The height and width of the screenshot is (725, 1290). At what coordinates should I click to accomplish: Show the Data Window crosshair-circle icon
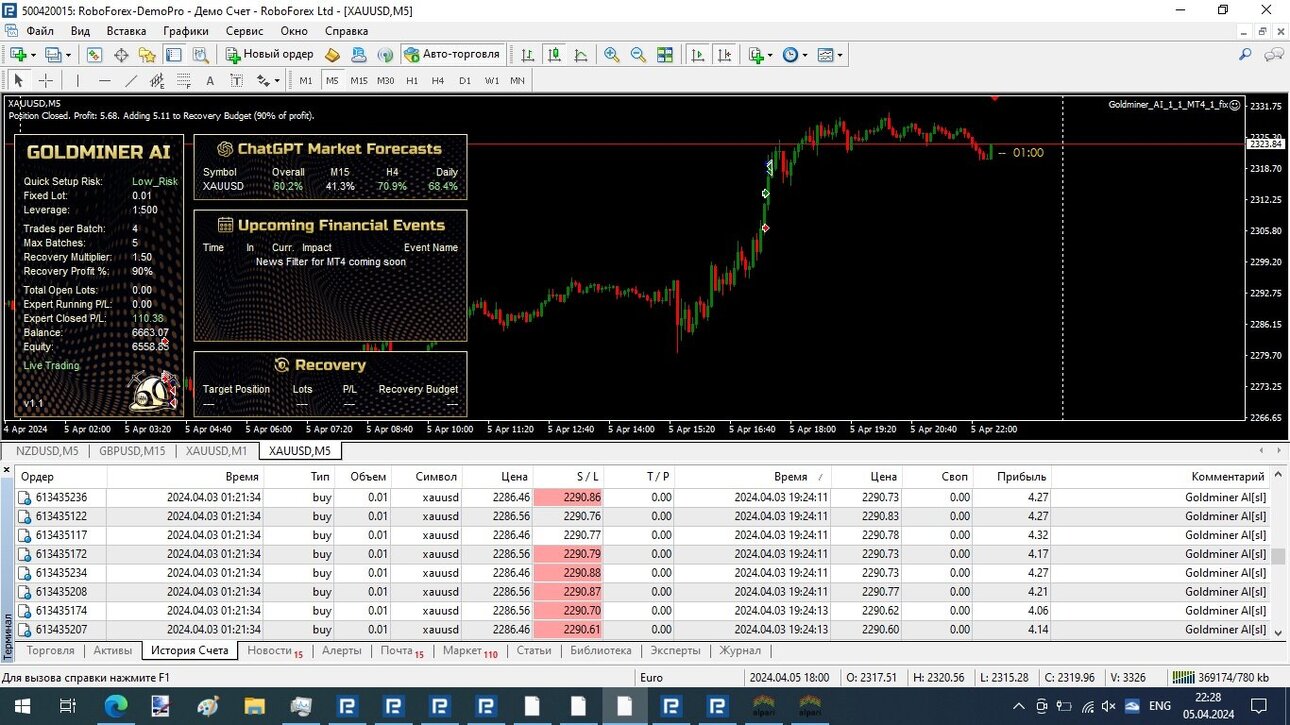tap(122, 55)
